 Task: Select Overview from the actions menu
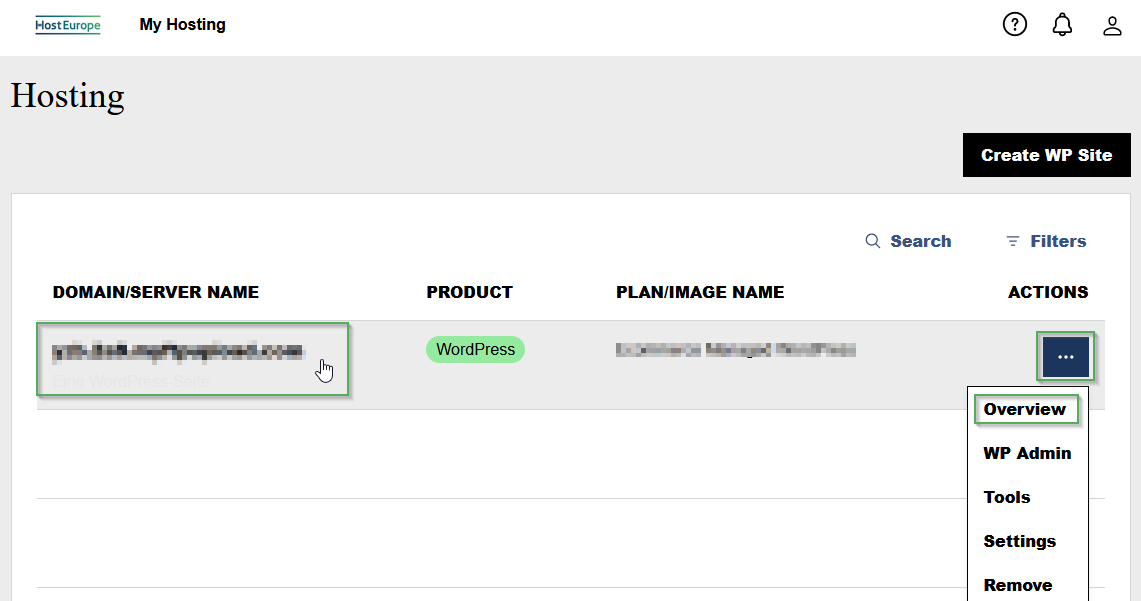click(1024, 409)
